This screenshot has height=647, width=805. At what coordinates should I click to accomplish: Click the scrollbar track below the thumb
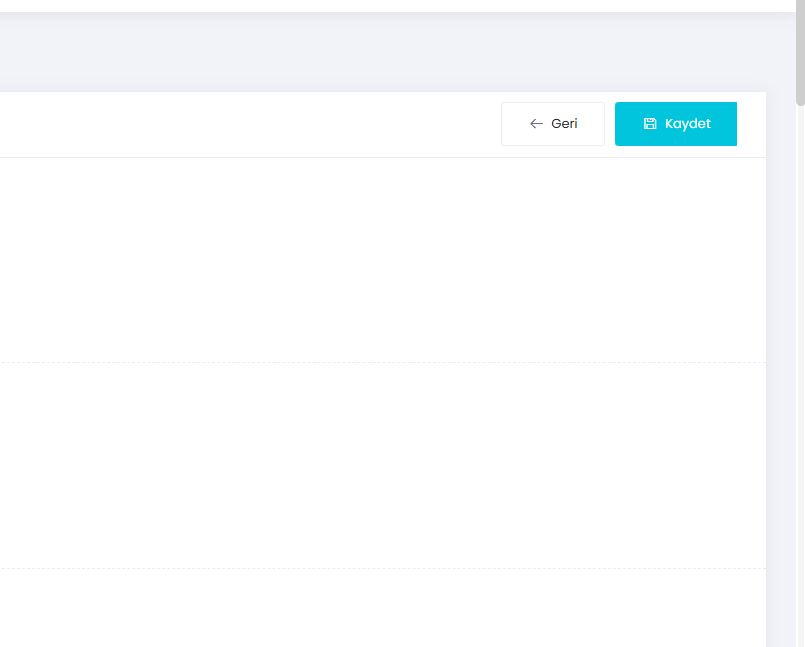[x=799, y=400]
